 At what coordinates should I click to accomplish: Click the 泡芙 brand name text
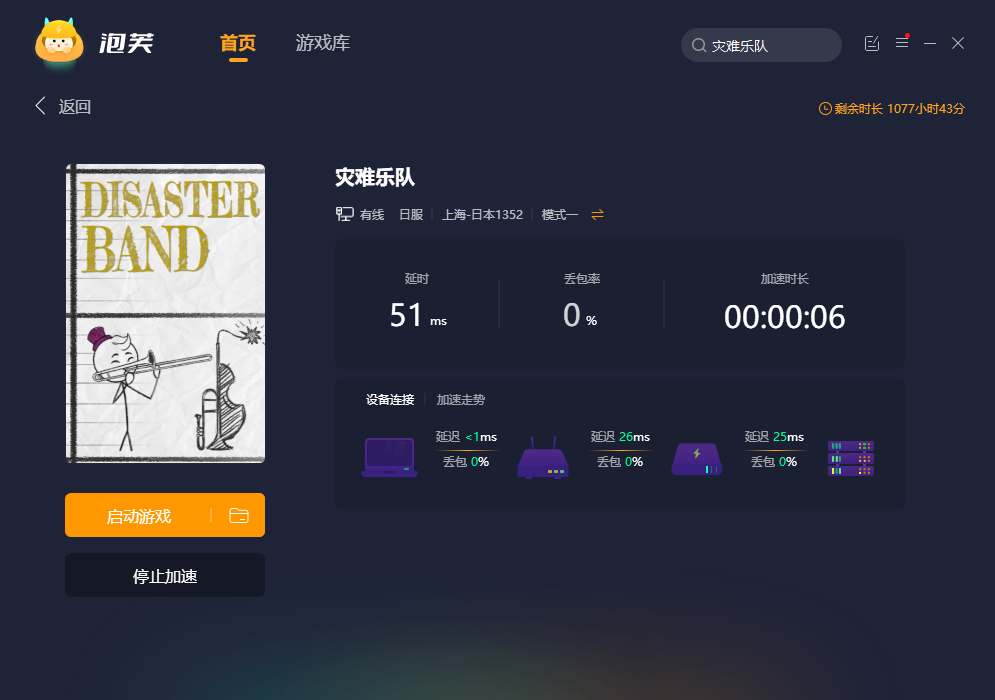[126, 43]
